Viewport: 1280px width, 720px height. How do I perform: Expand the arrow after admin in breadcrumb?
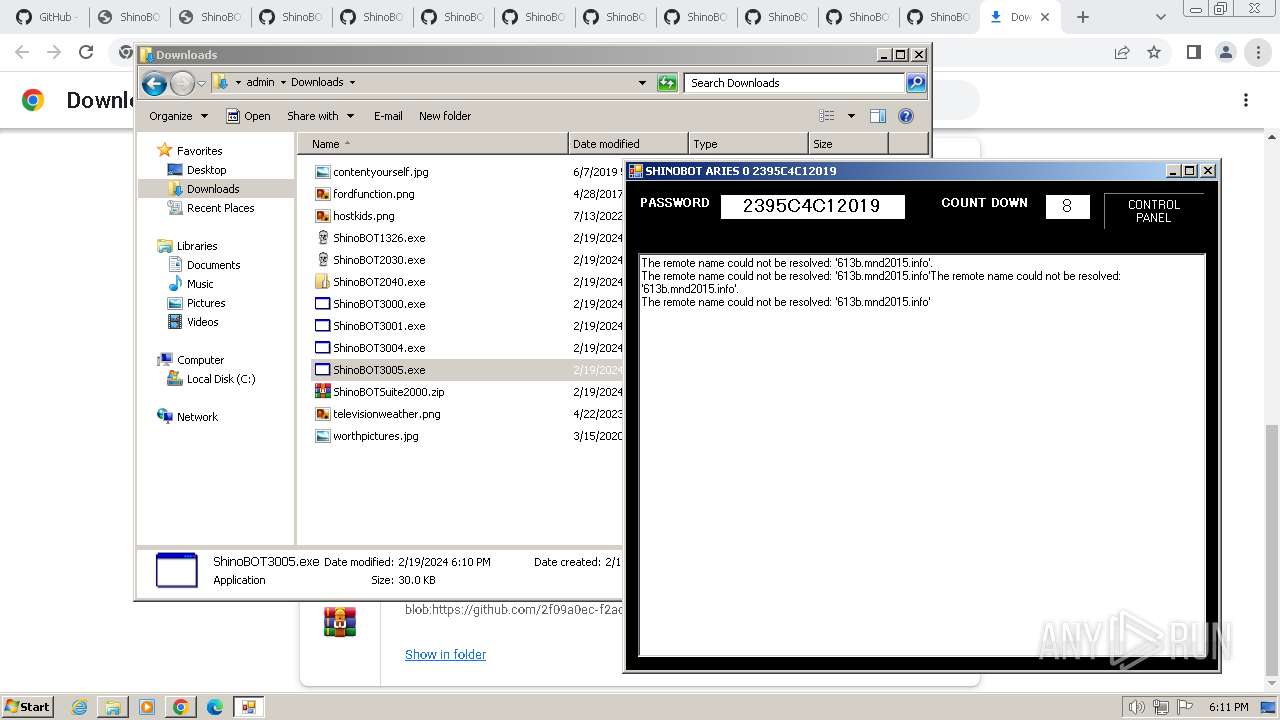tap(282, 83)
